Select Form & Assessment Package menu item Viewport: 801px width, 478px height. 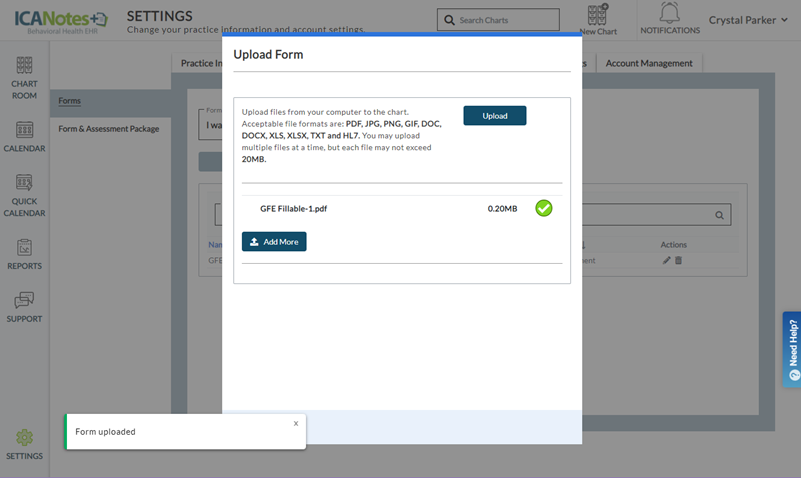(x=109, y=129)
